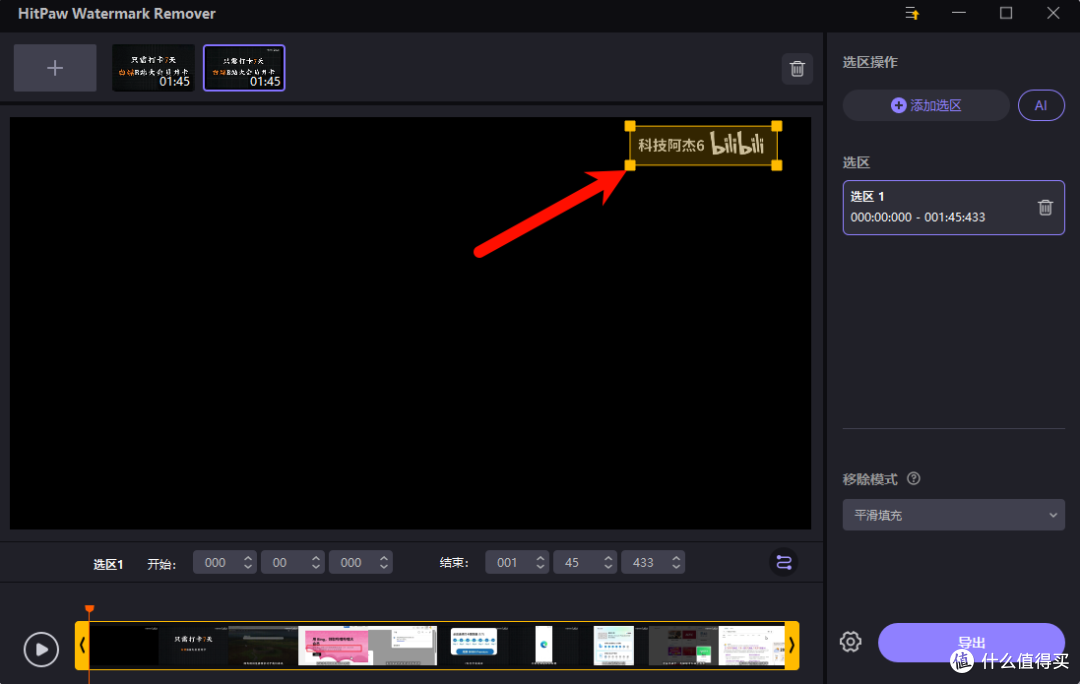Click the loop/sync selection duration icon
The width and height of the screenshot is (1080, 684).
tap(784, 563)
